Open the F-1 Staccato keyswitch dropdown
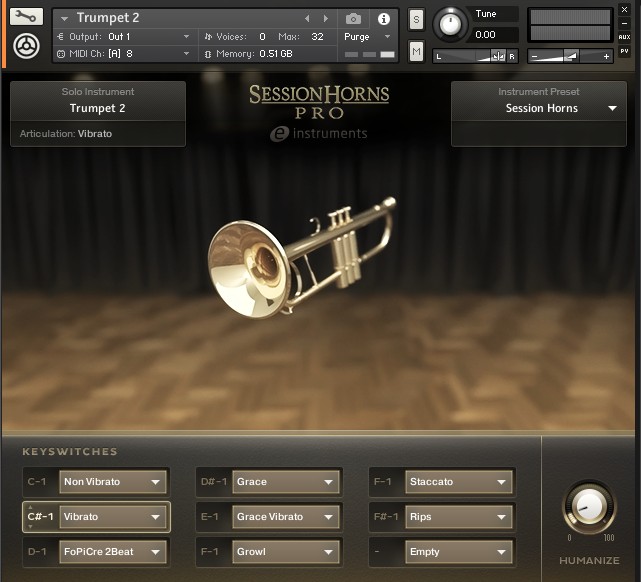 tap(459, 482)
